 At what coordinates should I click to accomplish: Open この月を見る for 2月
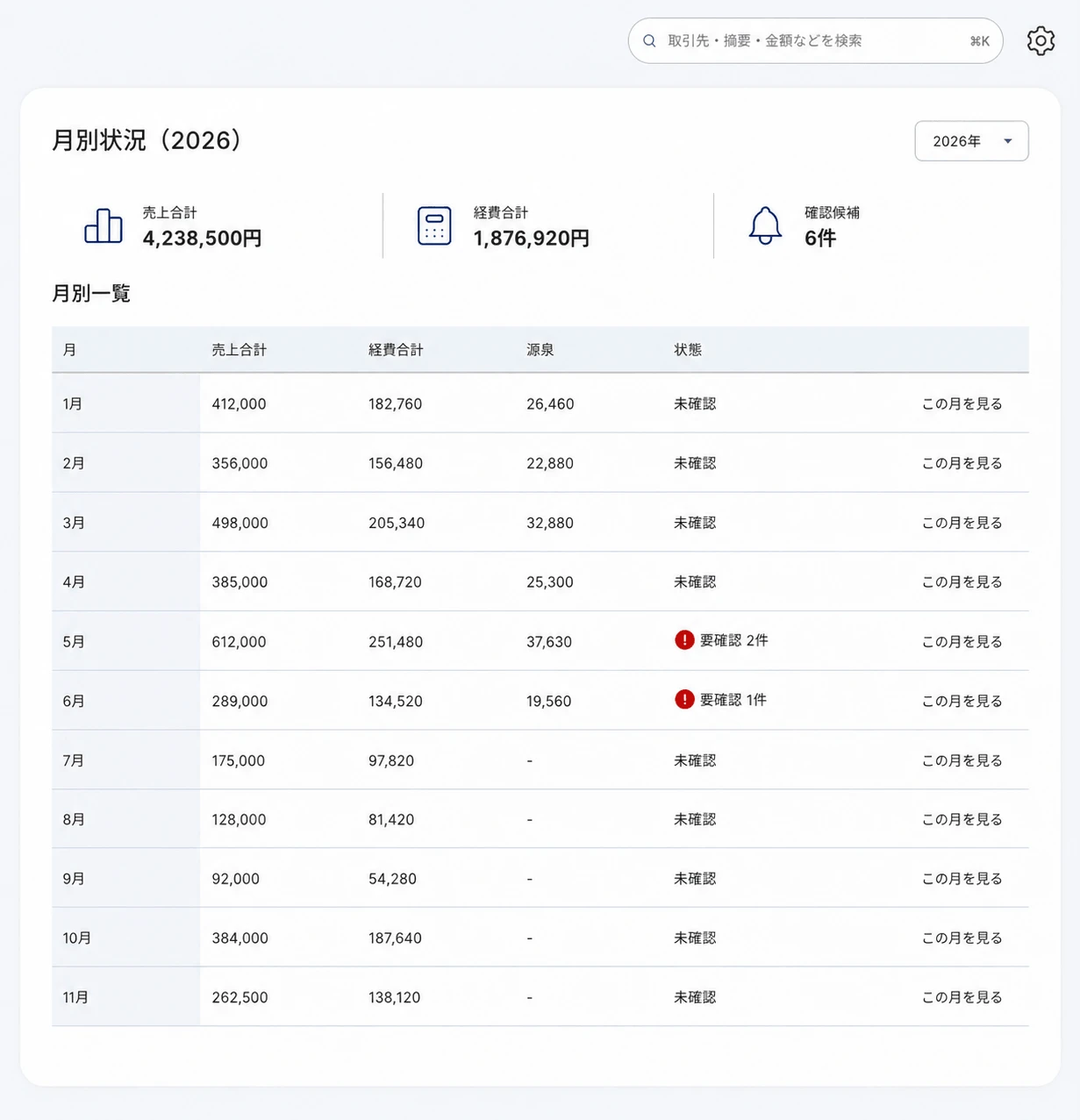[x=962, y=463]
